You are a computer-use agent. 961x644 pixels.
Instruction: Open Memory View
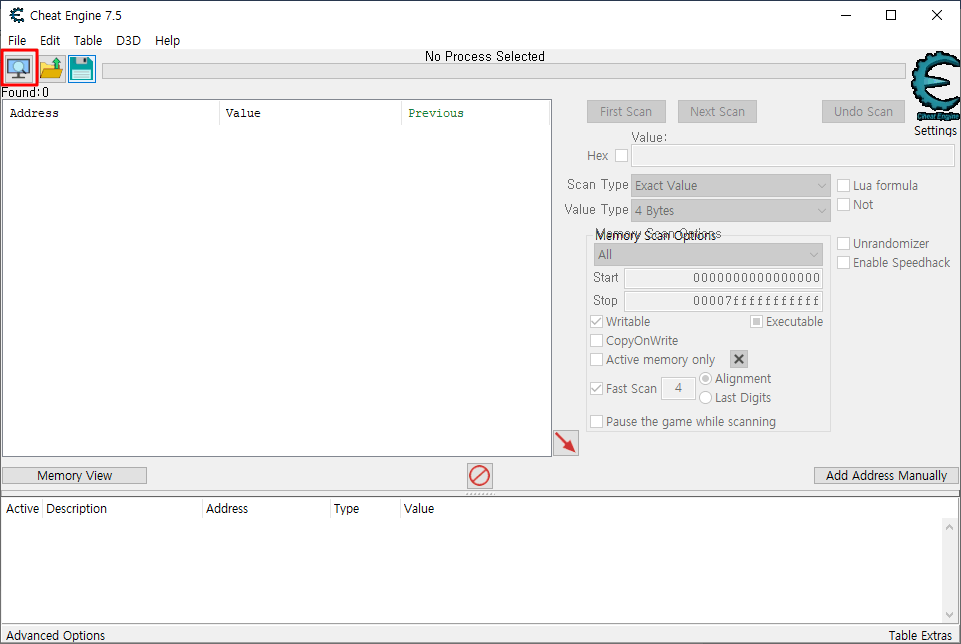(74, 475)
